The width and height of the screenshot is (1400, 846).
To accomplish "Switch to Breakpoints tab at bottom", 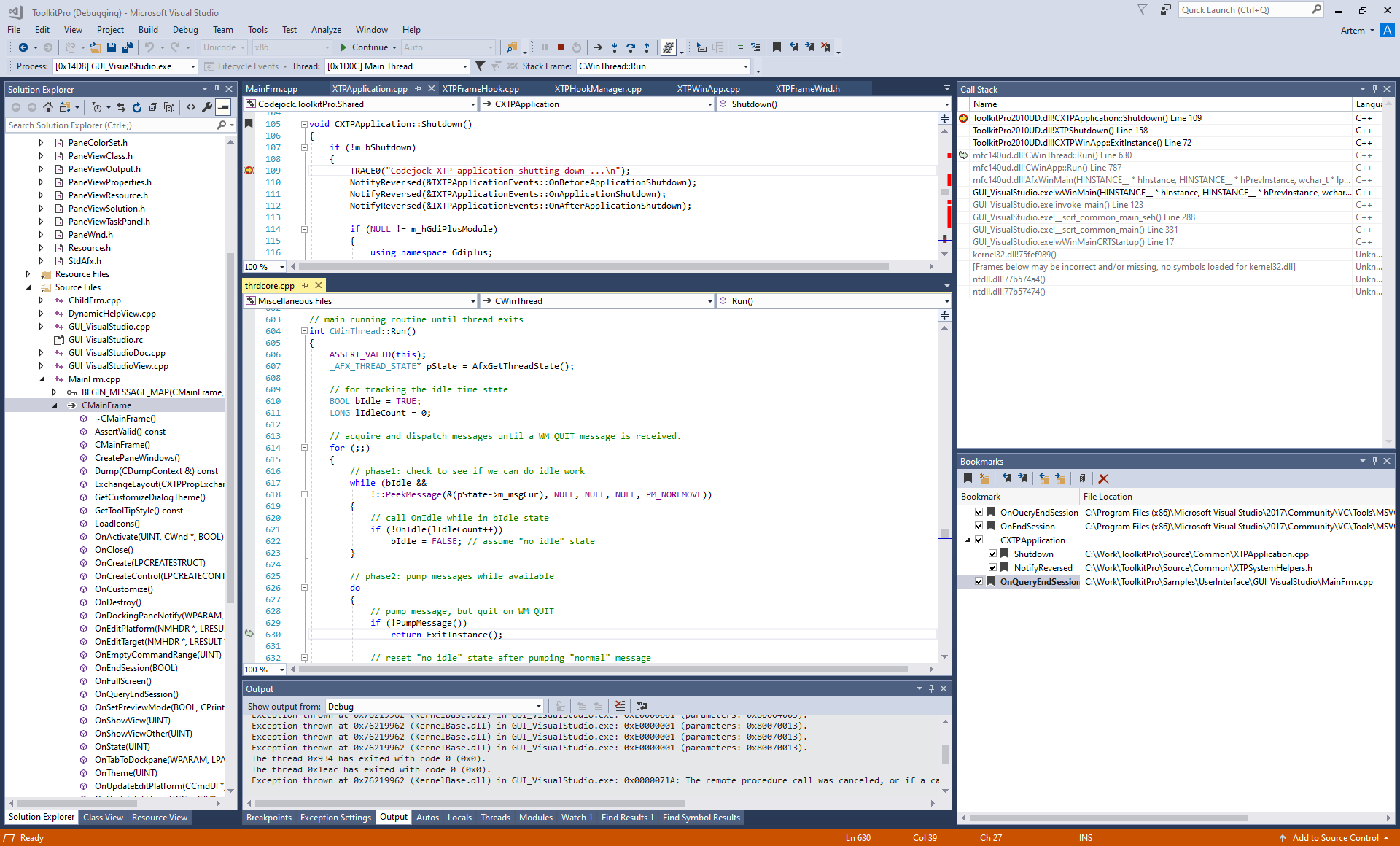I will [269, 818].
